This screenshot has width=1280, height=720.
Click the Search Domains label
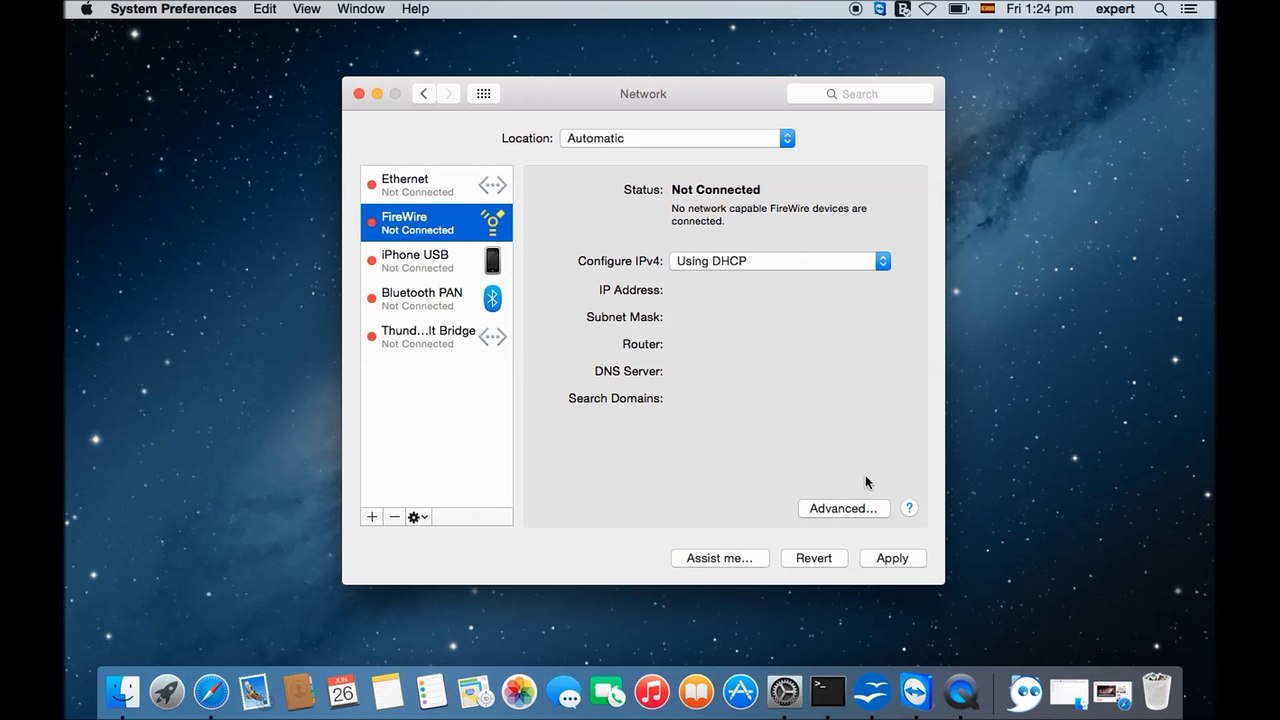[x=616, y=398]
